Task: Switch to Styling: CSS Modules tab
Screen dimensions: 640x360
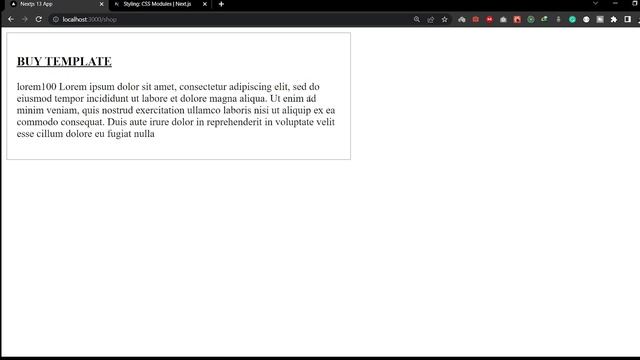Action: pyautogui.click(x=159, y=4)
